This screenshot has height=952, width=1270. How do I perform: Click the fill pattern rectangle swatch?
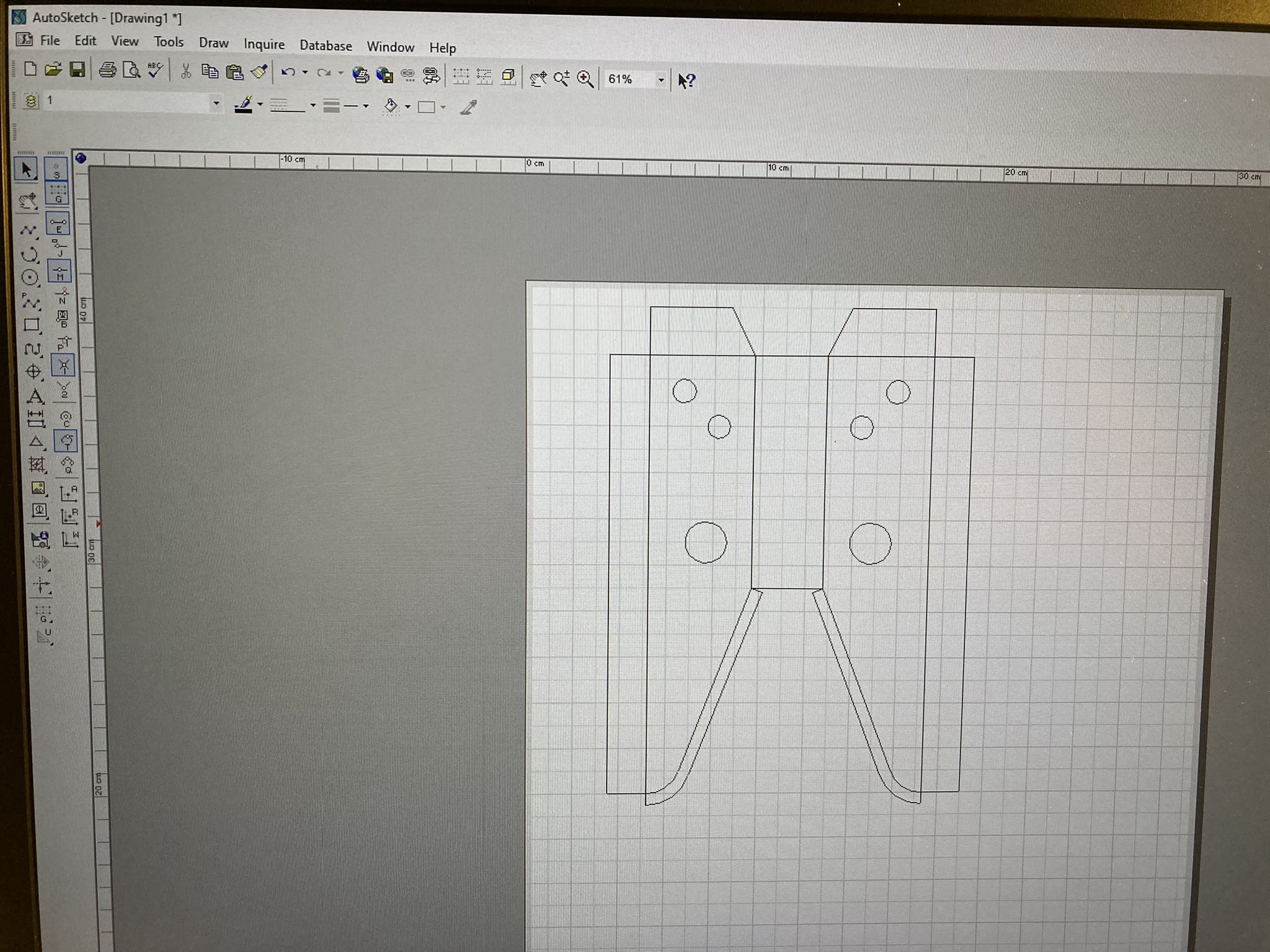pos(427,107)
